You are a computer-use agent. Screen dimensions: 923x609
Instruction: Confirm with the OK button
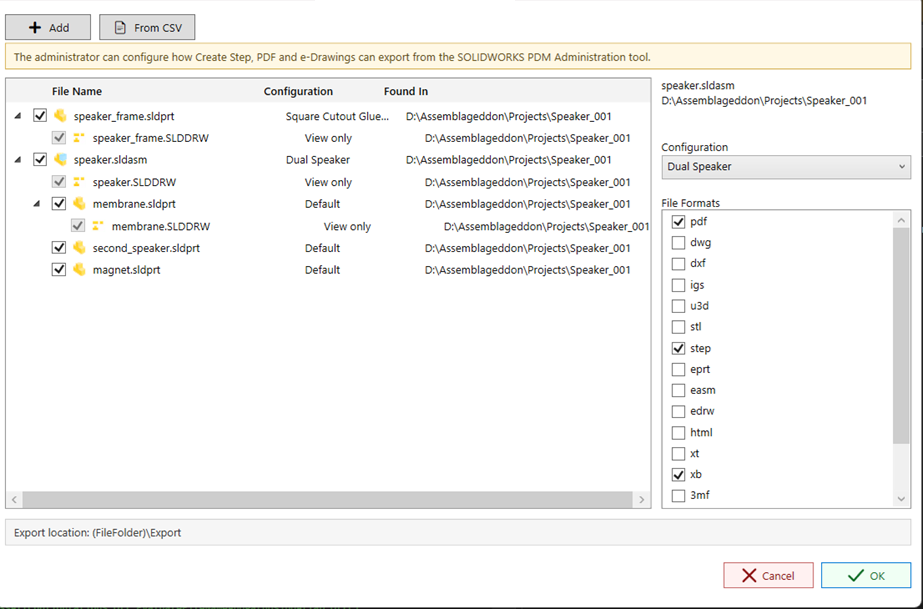pyautogui.click(x=866, y=575)
